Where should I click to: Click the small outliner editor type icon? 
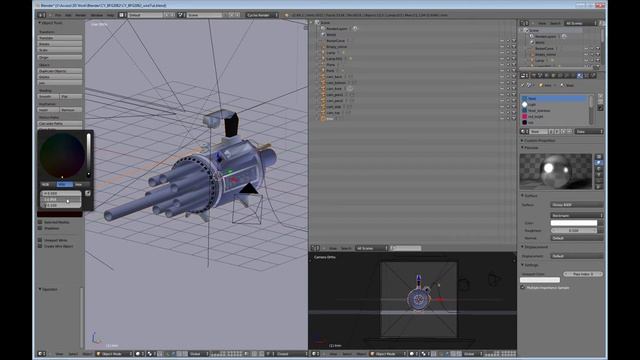click(524, 23)
